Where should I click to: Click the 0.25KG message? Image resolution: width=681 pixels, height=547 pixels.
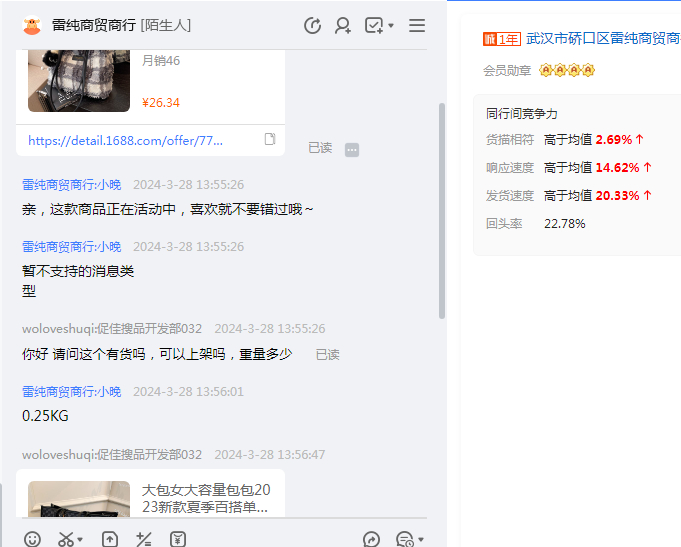point(45,416)
